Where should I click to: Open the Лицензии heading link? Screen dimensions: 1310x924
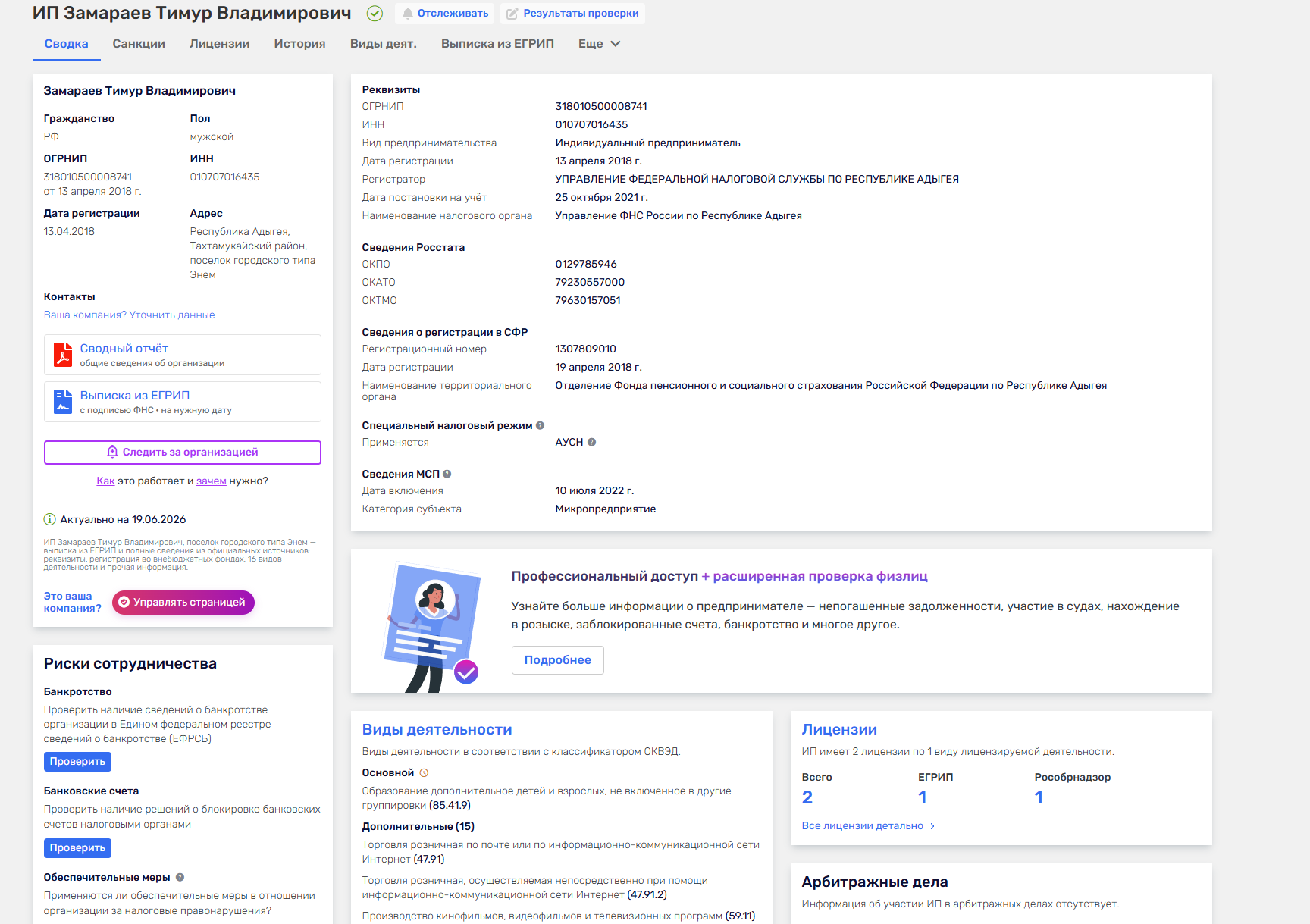point(839,729)
